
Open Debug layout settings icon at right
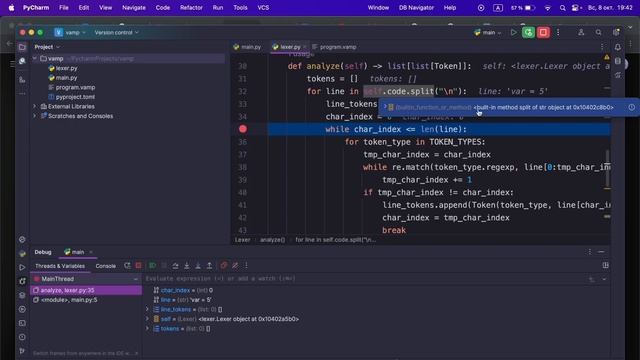(605, 265)
